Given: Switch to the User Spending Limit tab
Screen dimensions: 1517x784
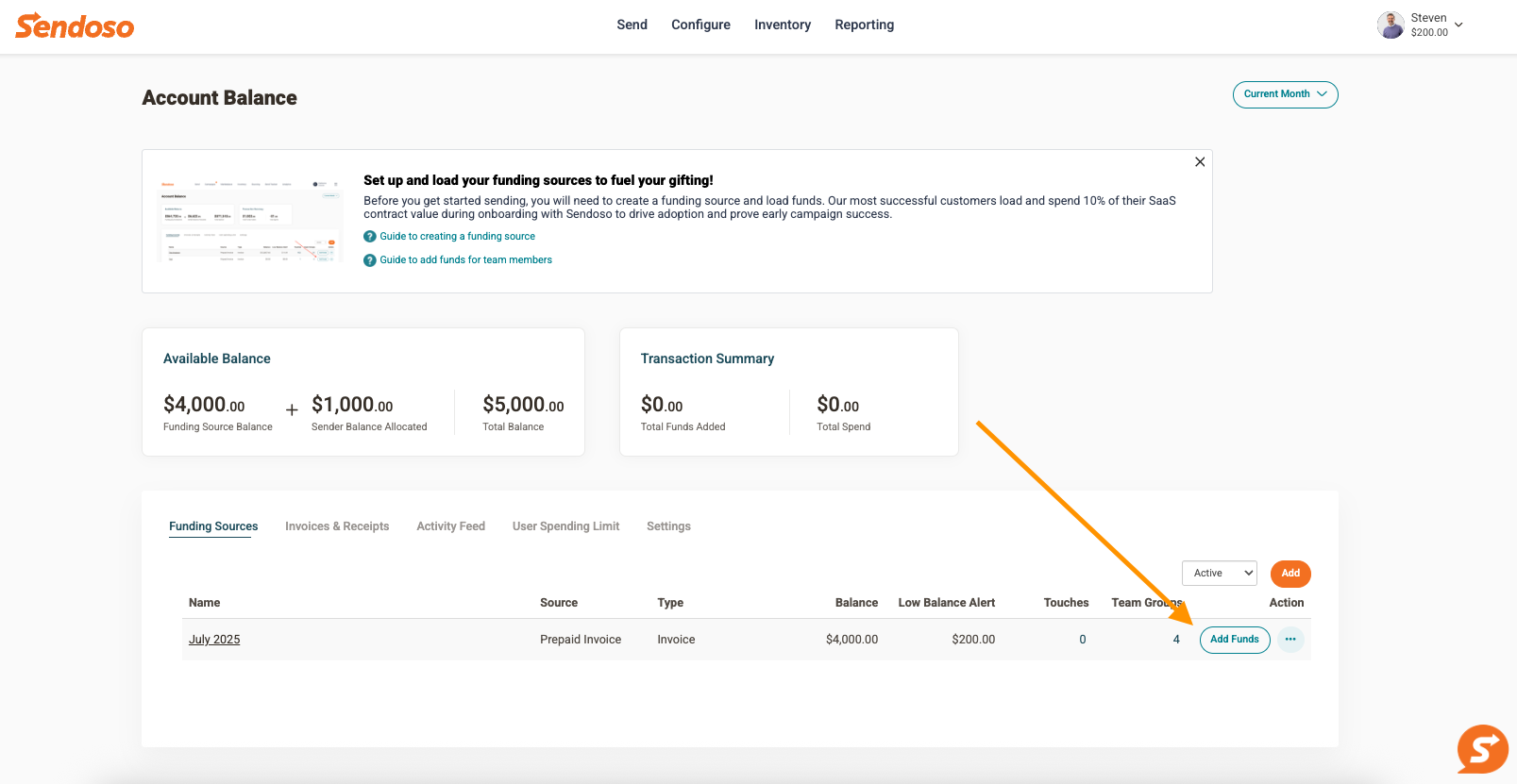Looking at the screenshot, I should tap(565, 526).
